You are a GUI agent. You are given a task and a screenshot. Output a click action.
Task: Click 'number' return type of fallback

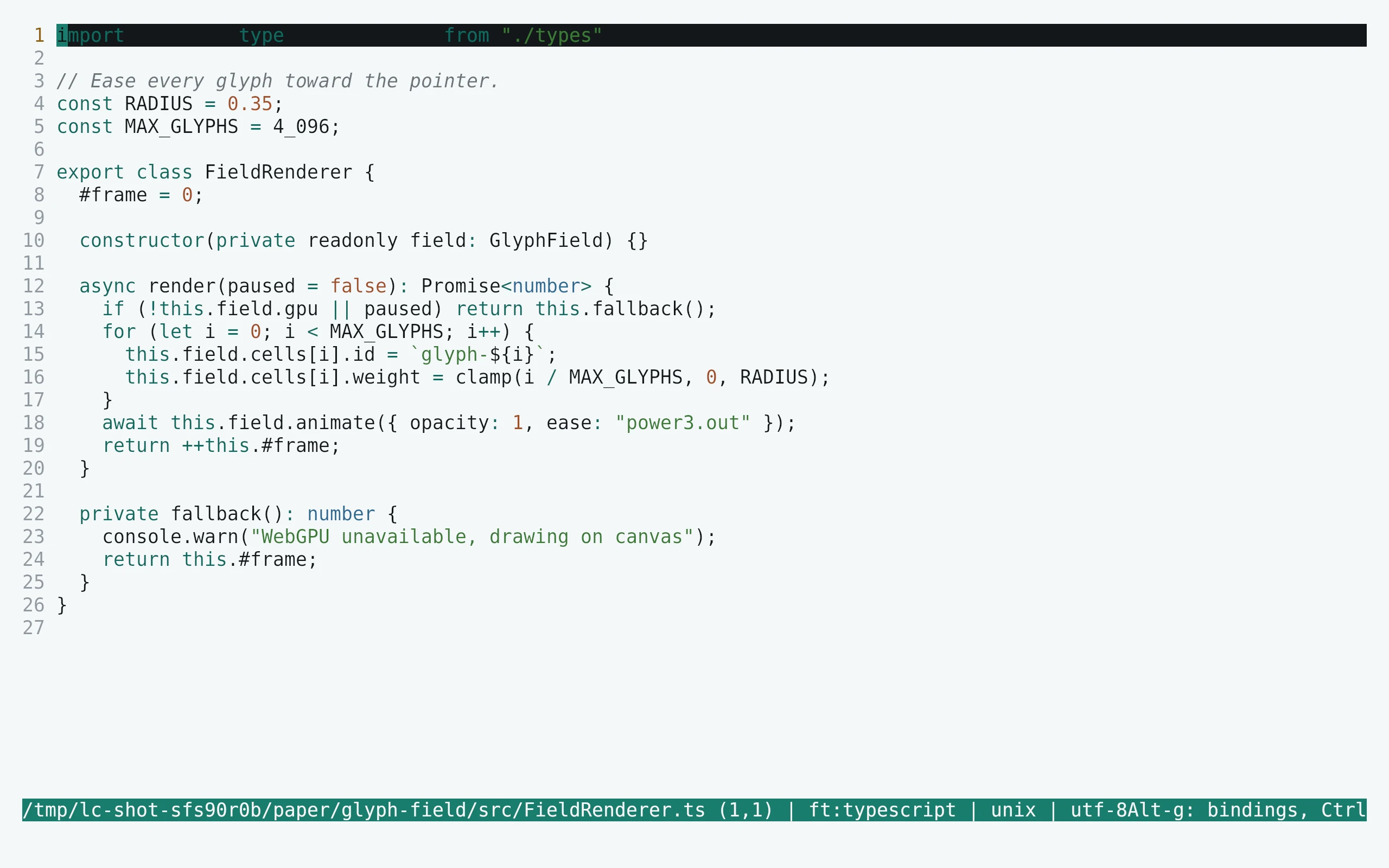point(341,514)
